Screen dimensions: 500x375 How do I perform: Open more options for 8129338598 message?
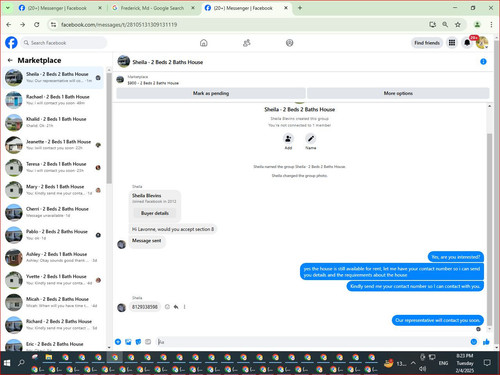coord(184,307)
